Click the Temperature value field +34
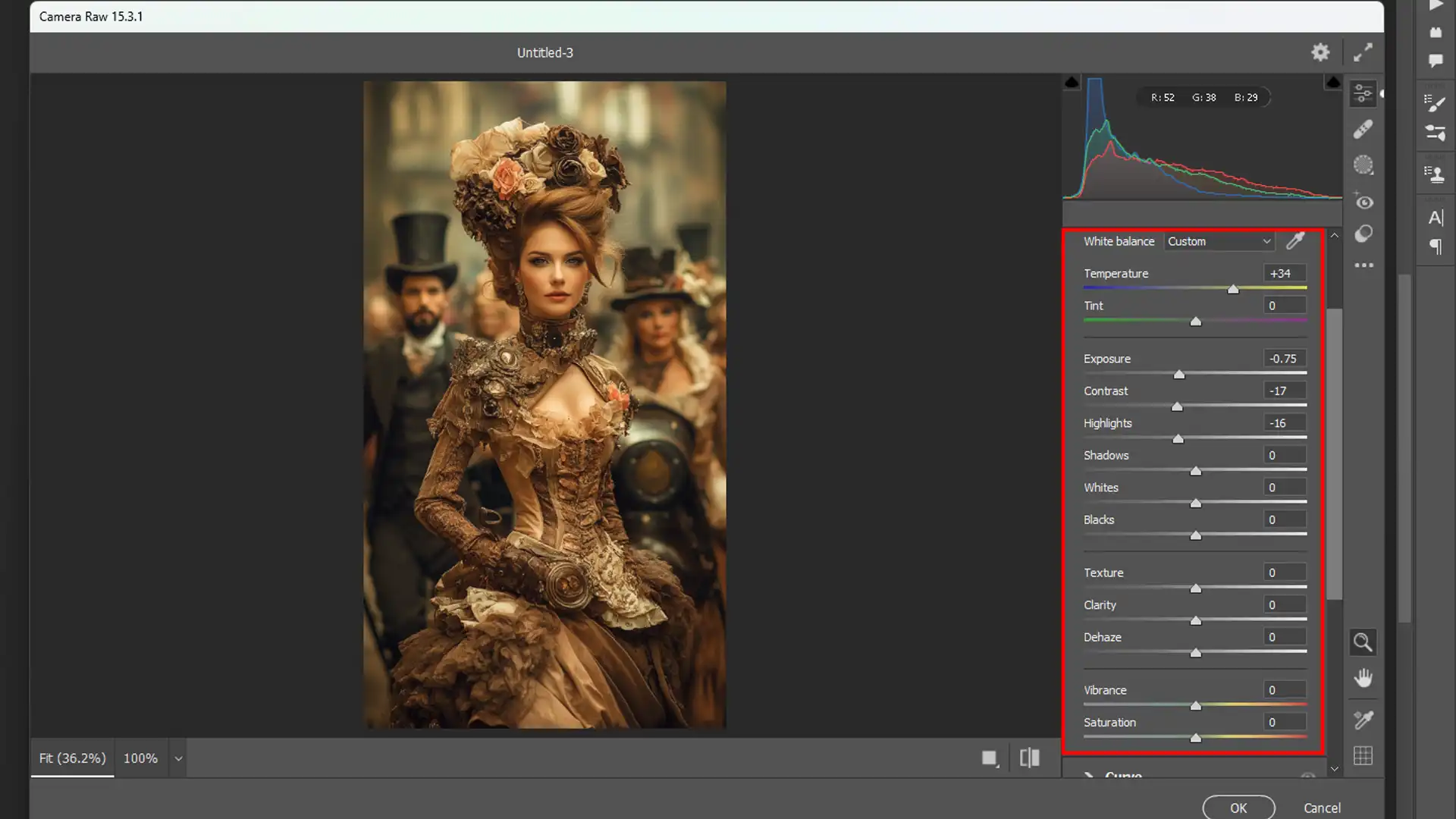1456x819 pixels. (1285, 273)
